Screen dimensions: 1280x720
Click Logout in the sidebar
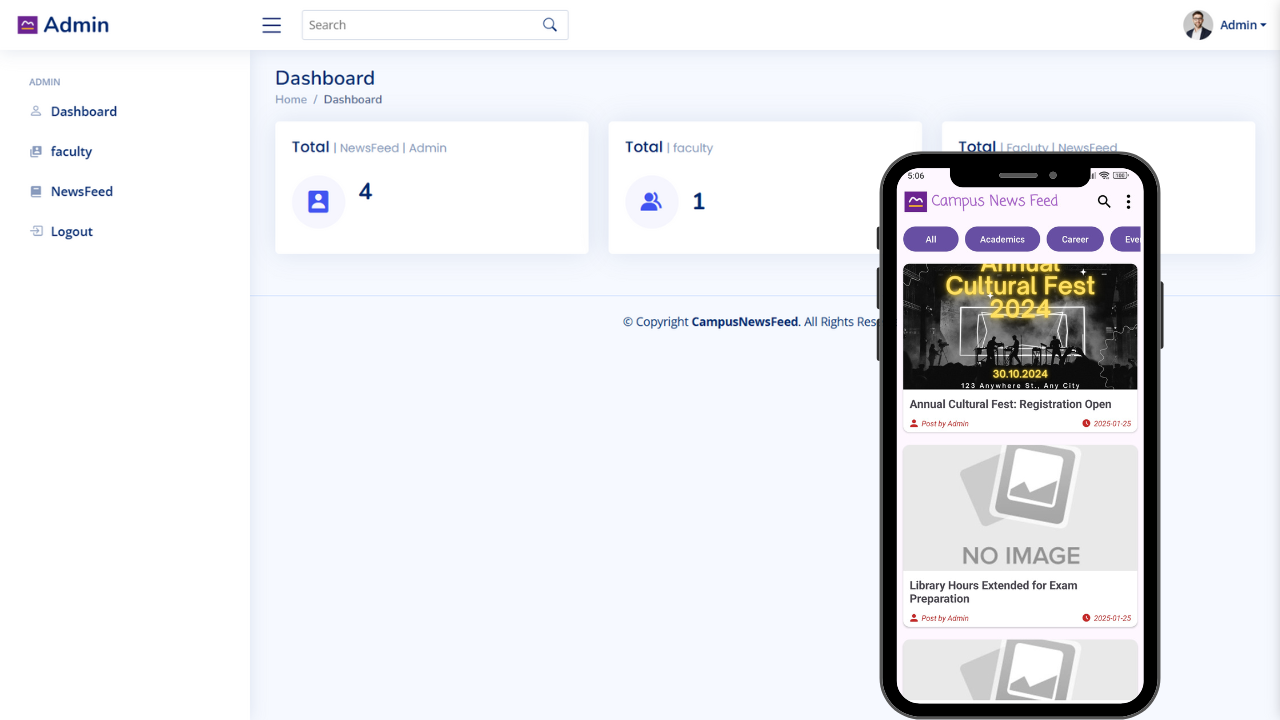pyautogui.click(x=71, y=231)
